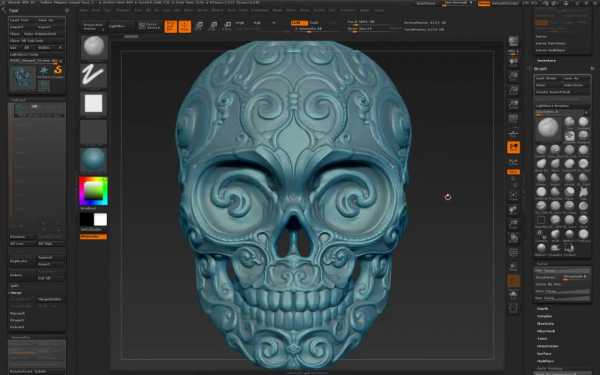Click the Frame icon on right shelf
The height and width of the screenshot is (375, 600).
point(513,196)
